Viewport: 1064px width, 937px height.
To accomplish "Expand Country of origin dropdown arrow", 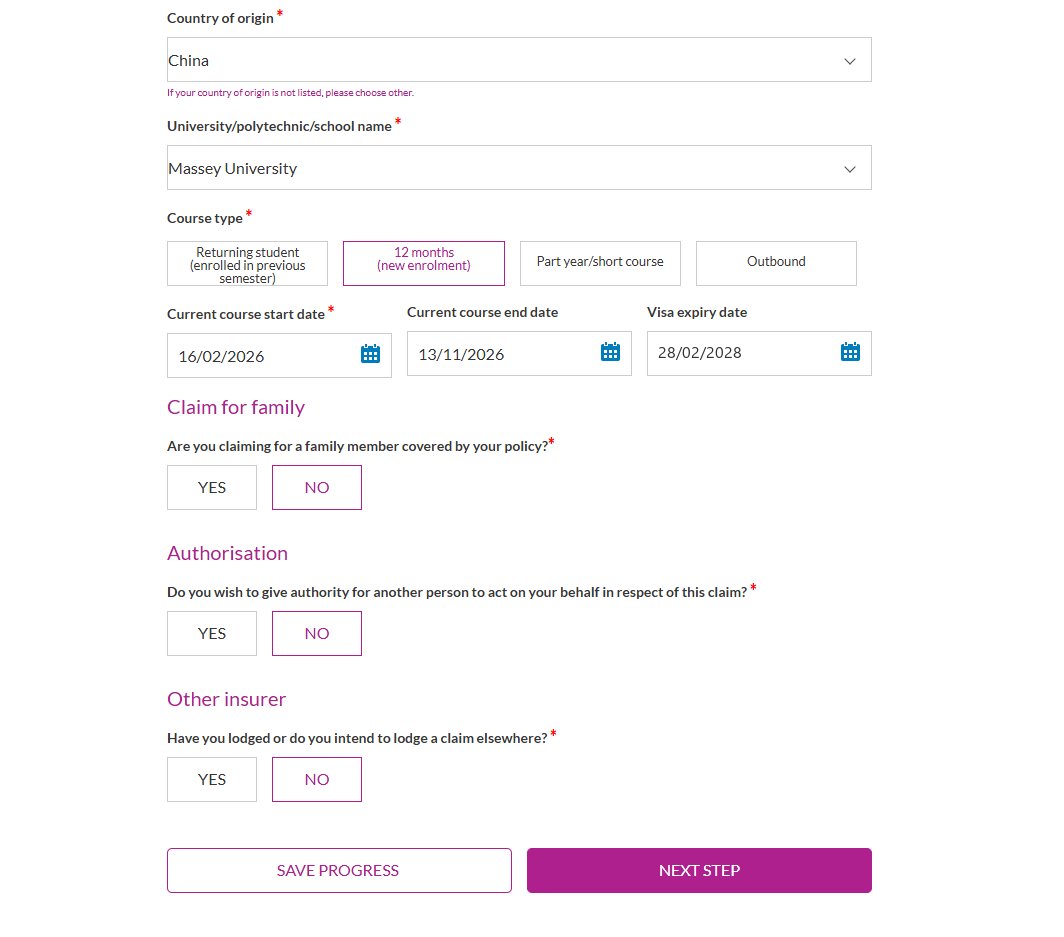I will 850,61.
